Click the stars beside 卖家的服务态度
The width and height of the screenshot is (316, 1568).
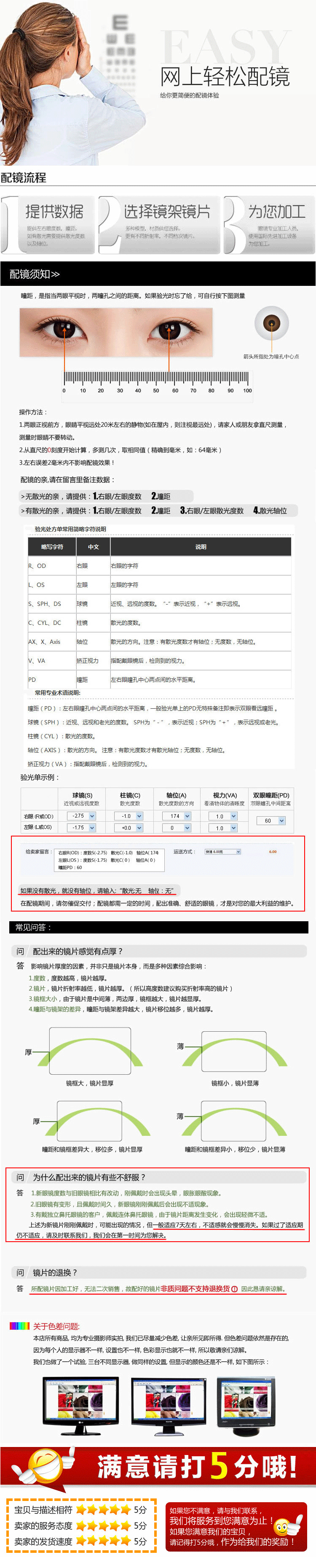coord(104,1525)
